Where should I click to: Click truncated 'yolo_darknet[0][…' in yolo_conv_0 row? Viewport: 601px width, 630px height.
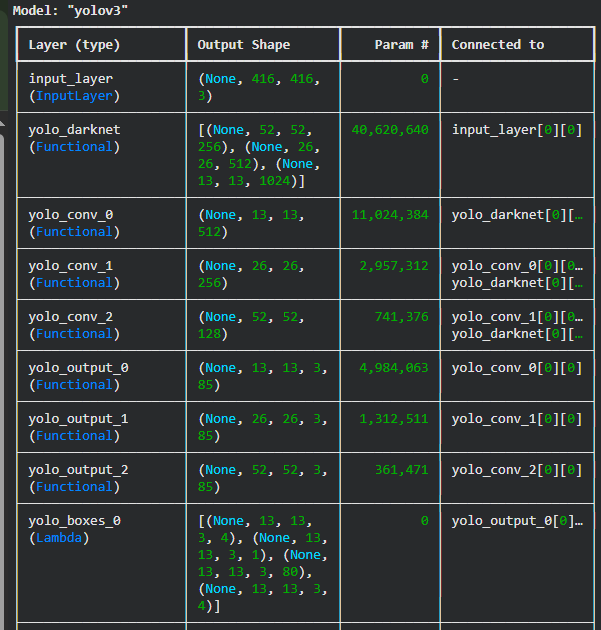[517, 215]
